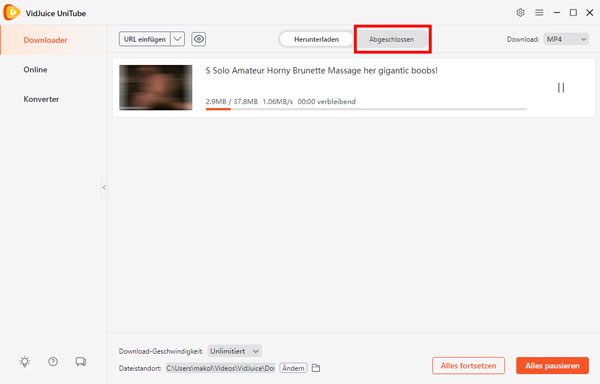Open the MP4 download format dropdown
This screenshot has height=384, width=600.
[566, 39]
